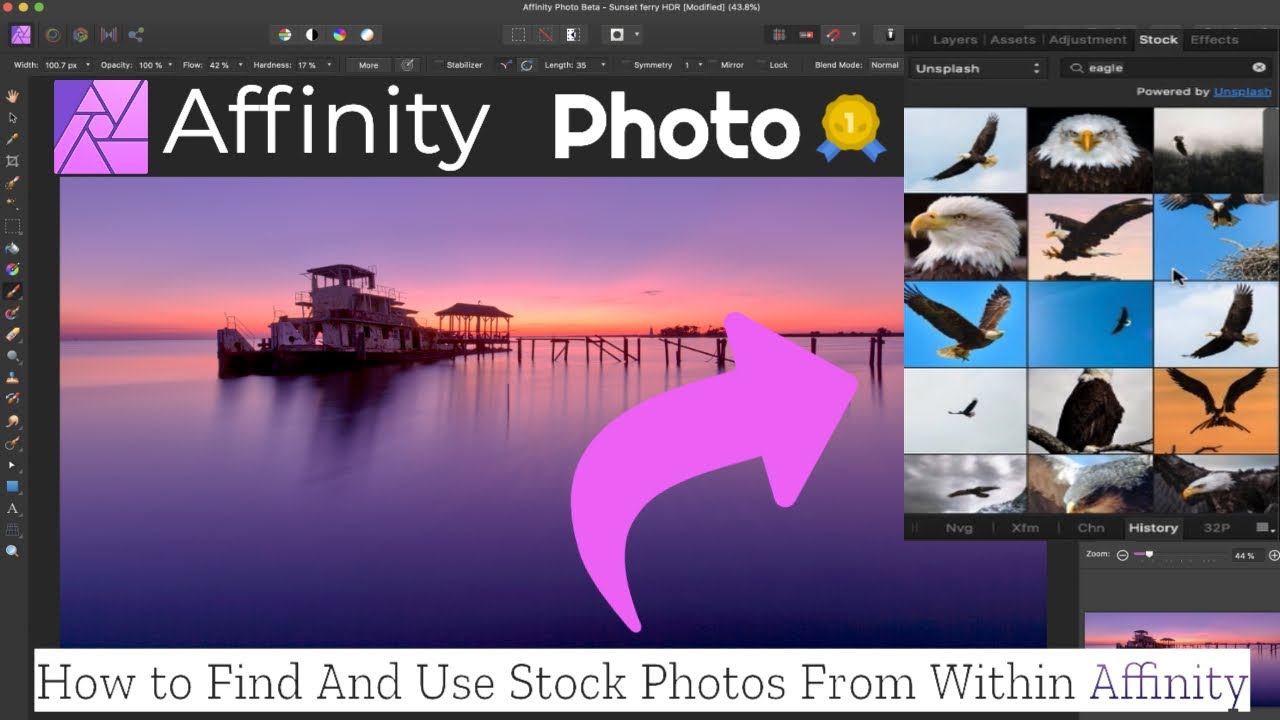
Task: Invert the pixel selection
Action: (x=572, y=35)
